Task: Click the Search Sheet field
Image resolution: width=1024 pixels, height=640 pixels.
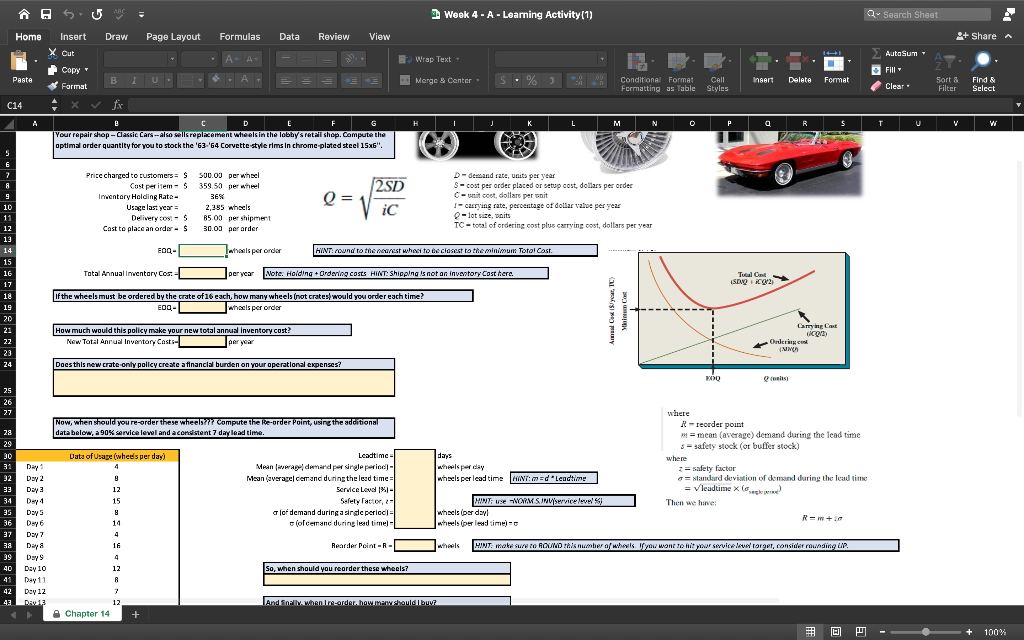Action: click(910, 14)
